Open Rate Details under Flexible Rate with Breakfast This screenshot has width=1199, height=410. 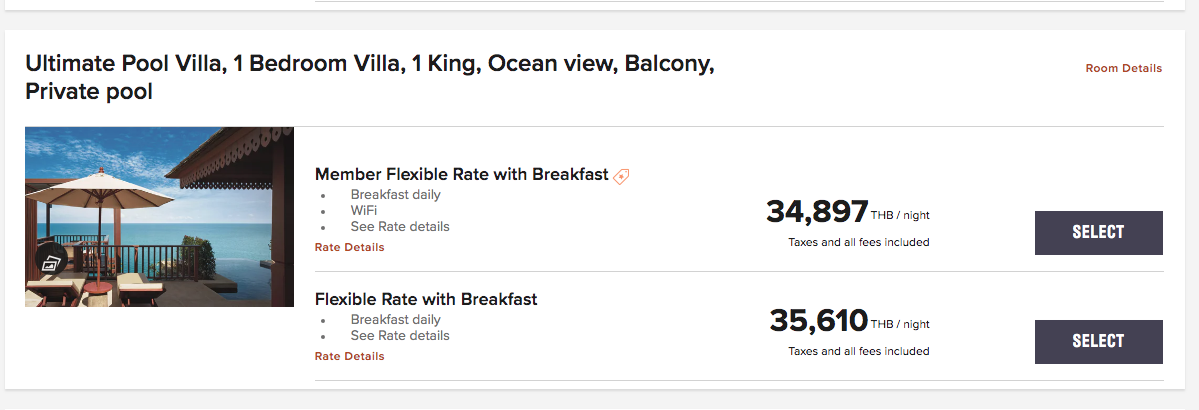click(x=349, y=356)
